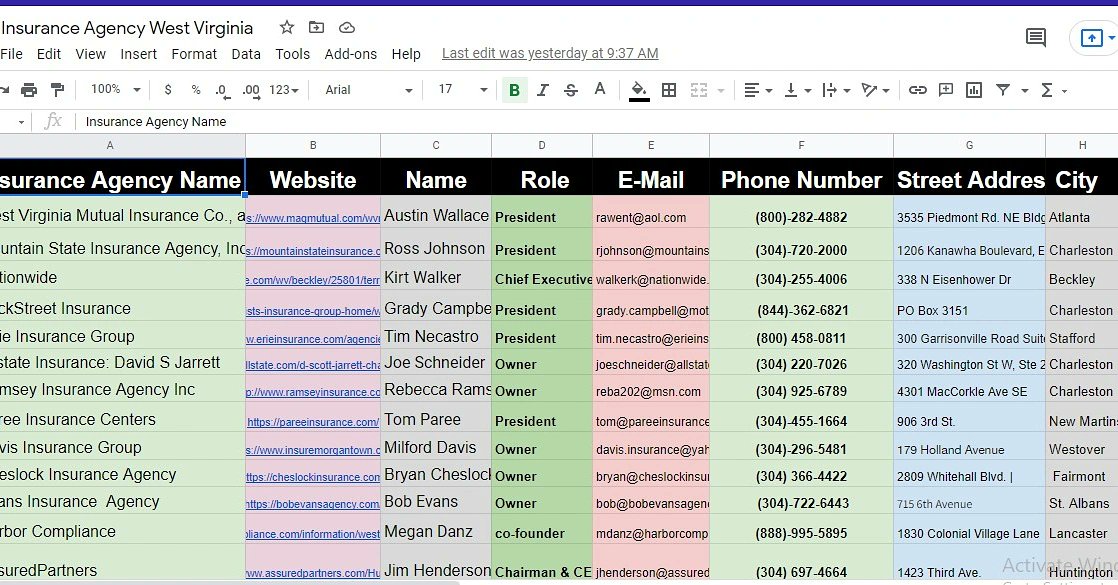Open the Format menu
The width and height of the screenshot is (1118, 585).
tap(194, 54)
